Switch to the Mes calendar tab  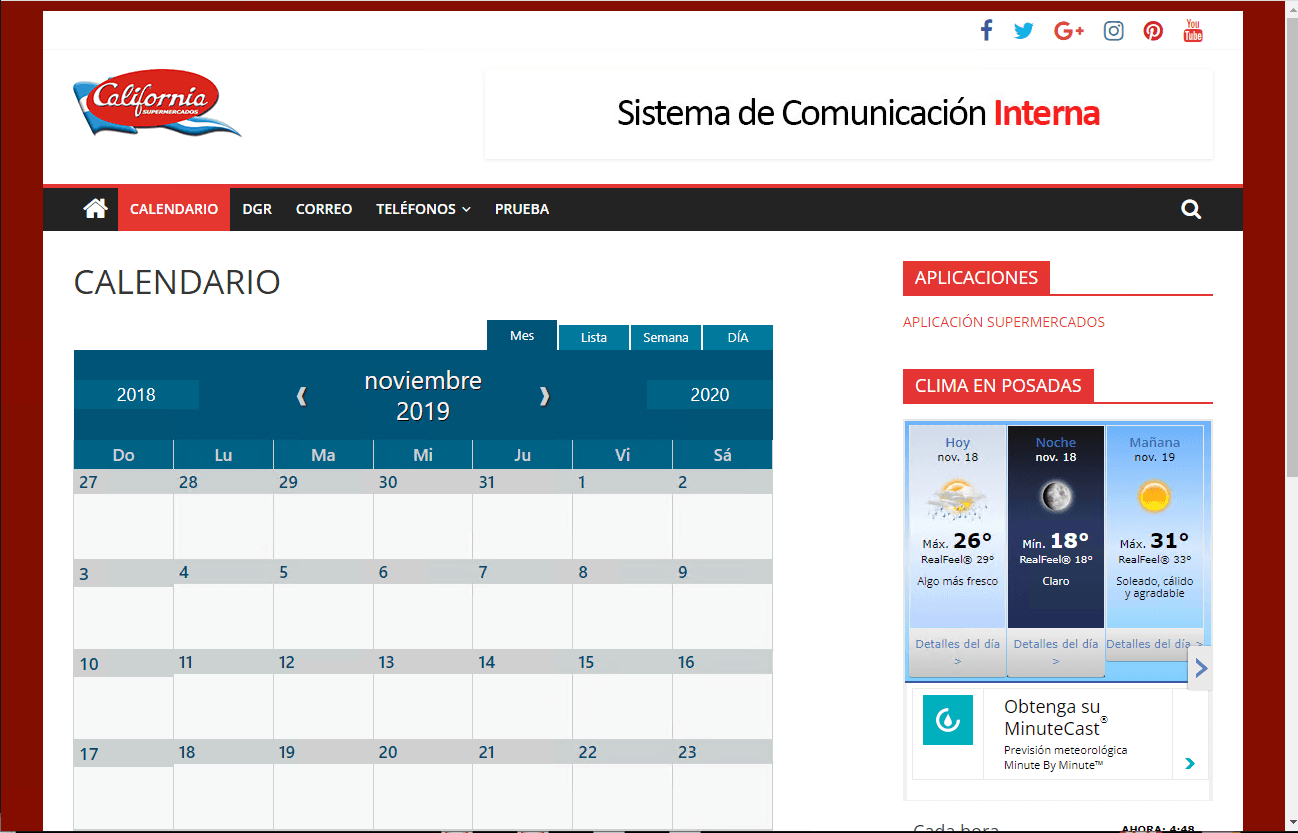522,336
